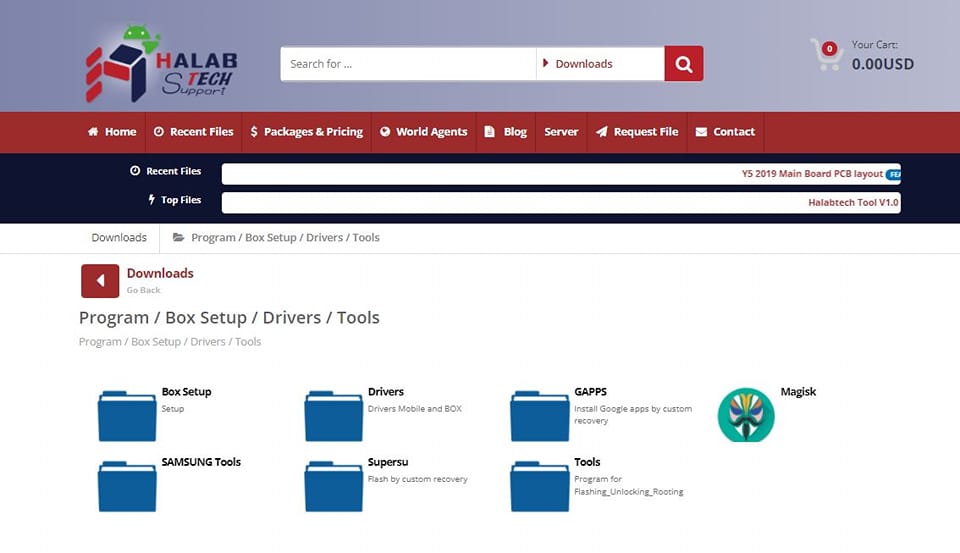The height and width of the screenshot is (553, 960).
Task: Click the GAPPS folder title
Action: pos(590,392)
